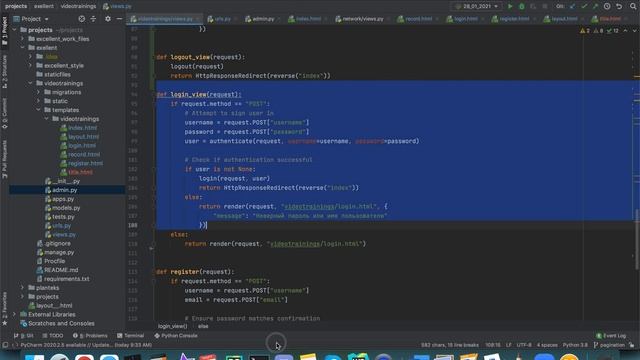Viewport: 640px width, 360px height.
Task: Toggle the 1: Project side tab
Action: [x=4, y=31]
